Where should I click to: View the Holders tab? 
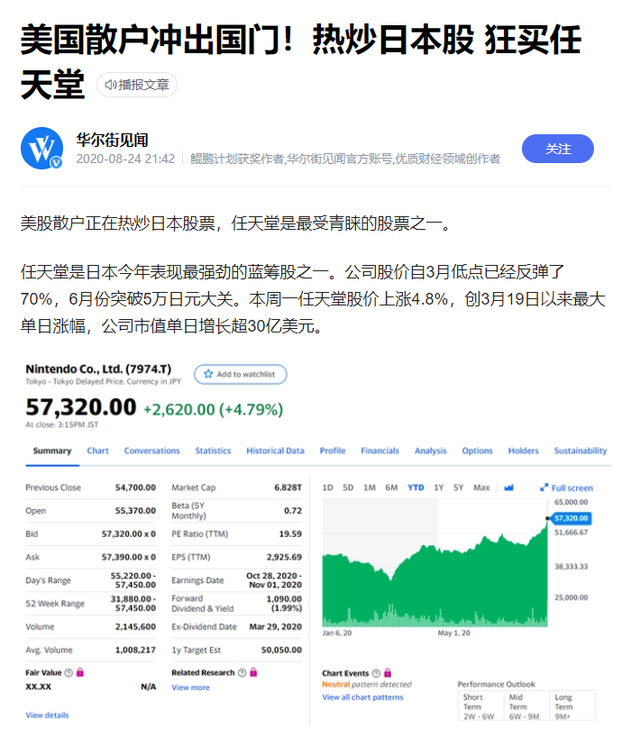click(x=523, y=451)
